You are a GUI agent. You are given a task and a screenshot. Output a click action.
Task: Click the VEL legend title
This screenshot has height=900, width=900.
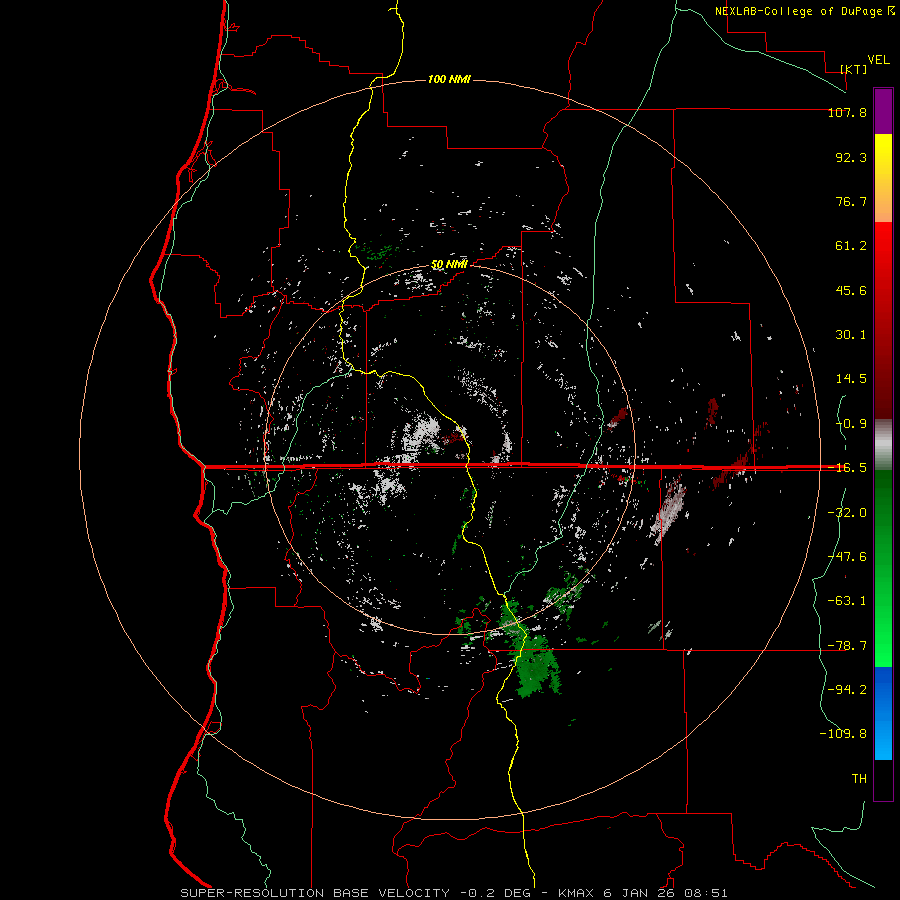pyautogui.click(x=878, y=60)
